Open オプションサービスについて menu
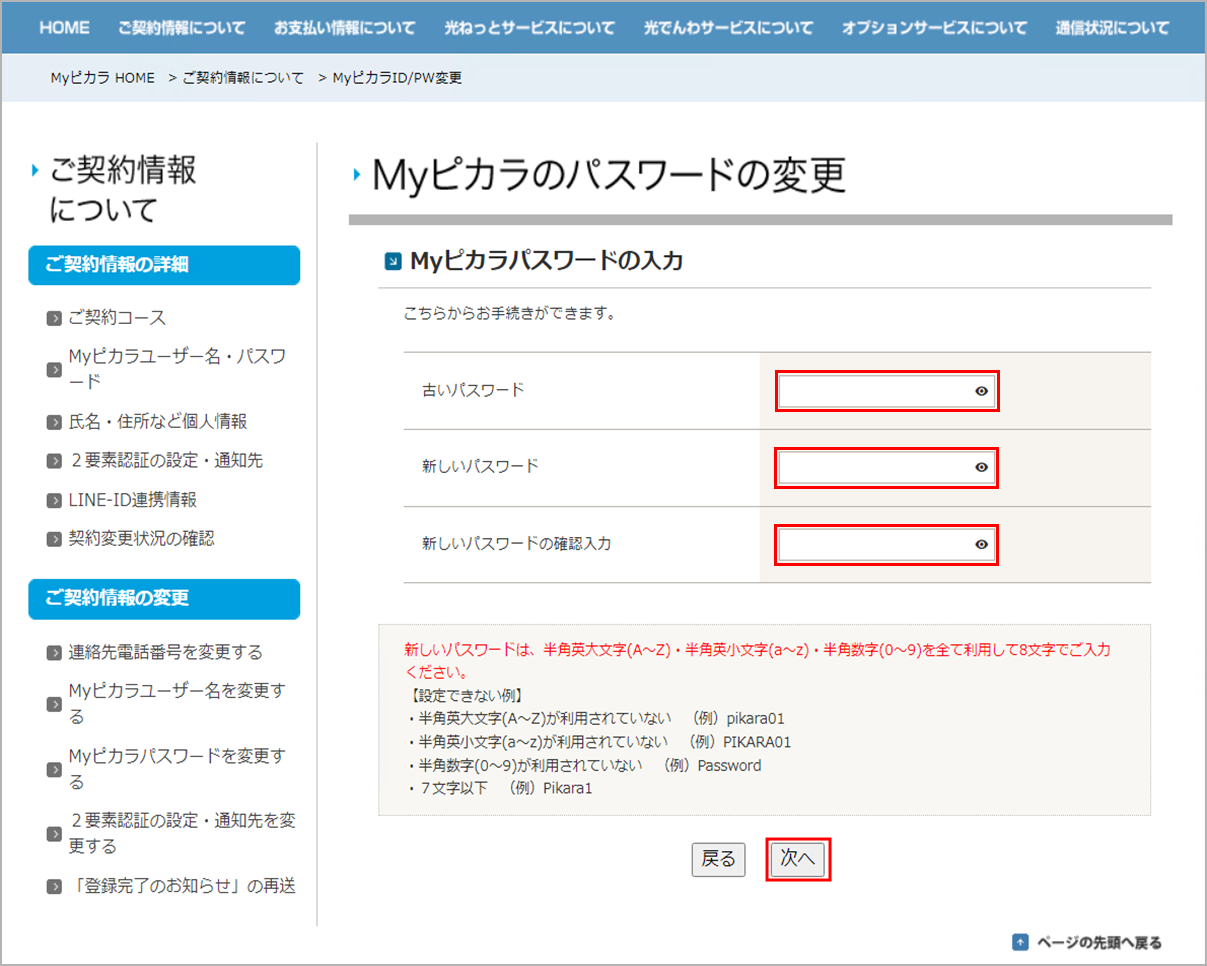This screenshot has width=1207, height=966. 934,27
